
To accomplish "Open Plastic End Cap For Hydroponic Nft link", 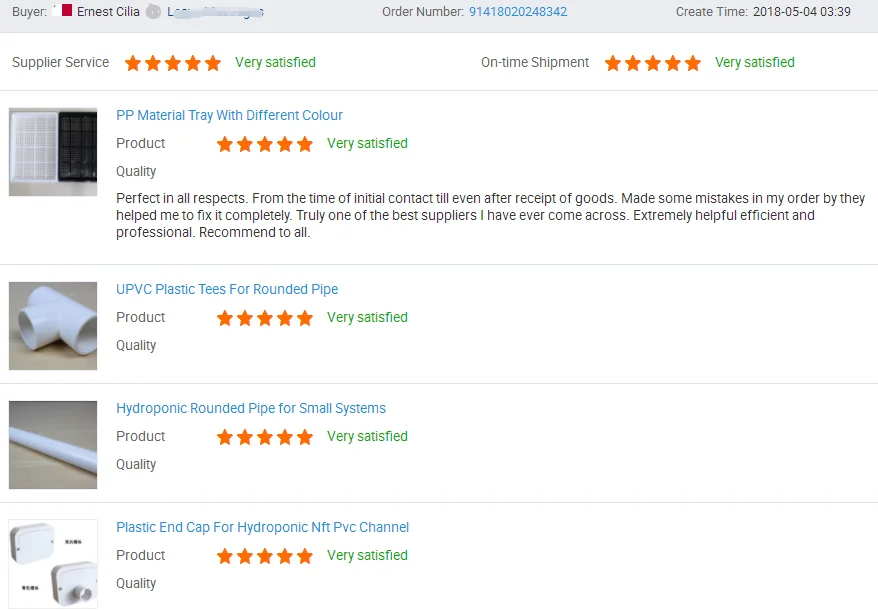I will coord(262,527).
